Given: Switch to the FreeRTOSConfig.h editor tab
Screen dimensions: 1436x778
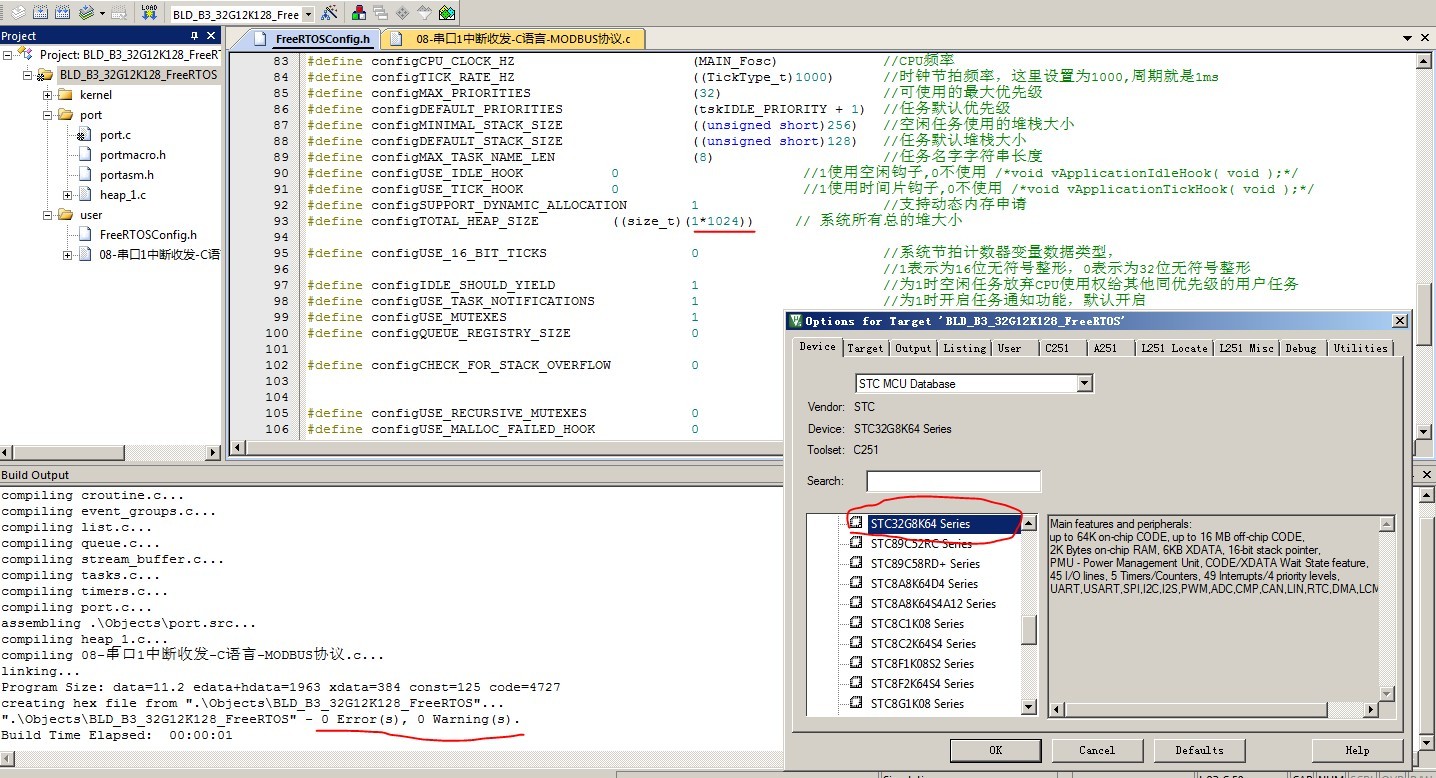Looking at the screenshot, I should (x=311, y=39).
